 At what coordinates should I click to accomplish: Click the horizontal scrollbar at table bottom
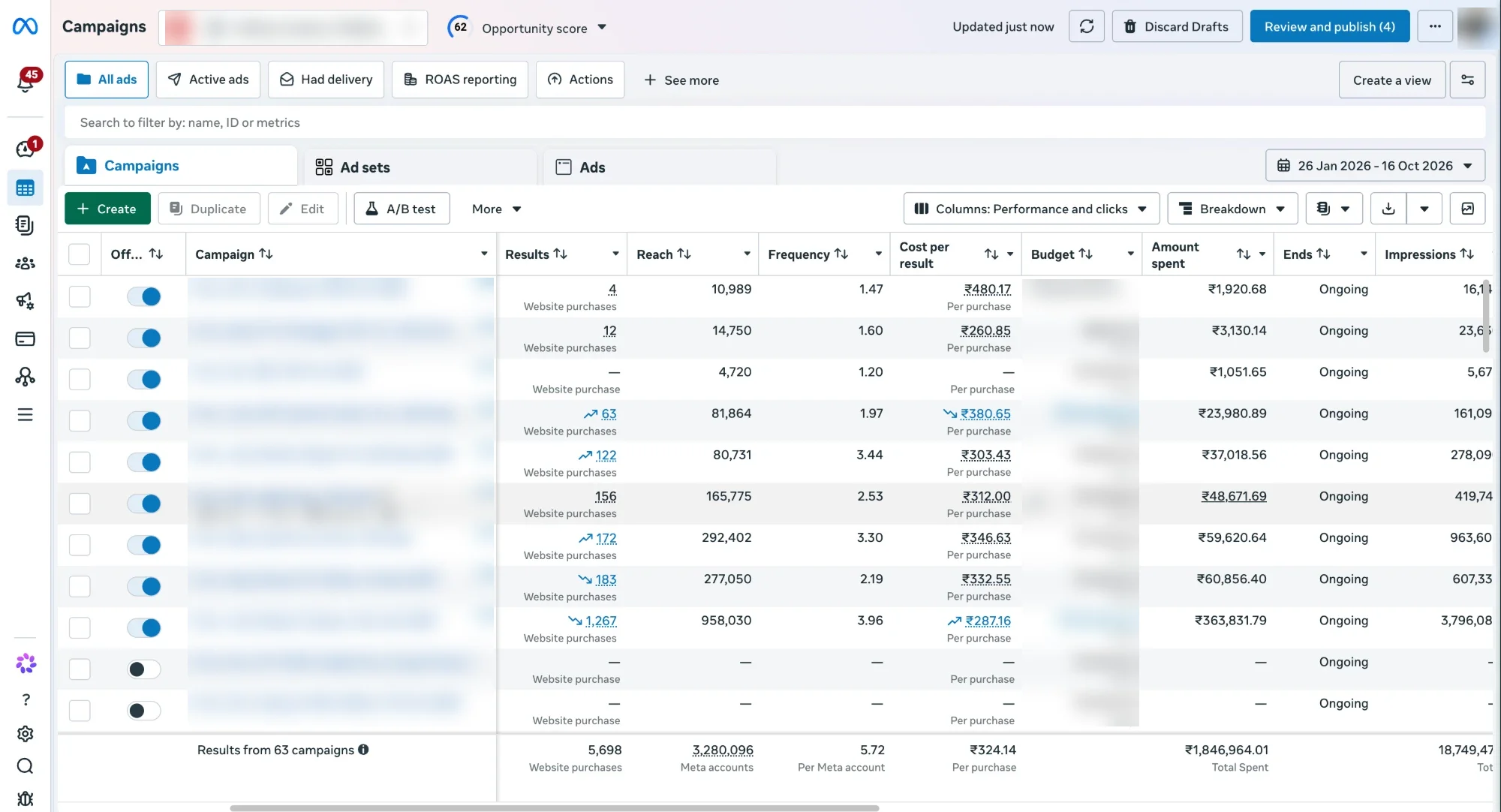pos(554,808)
